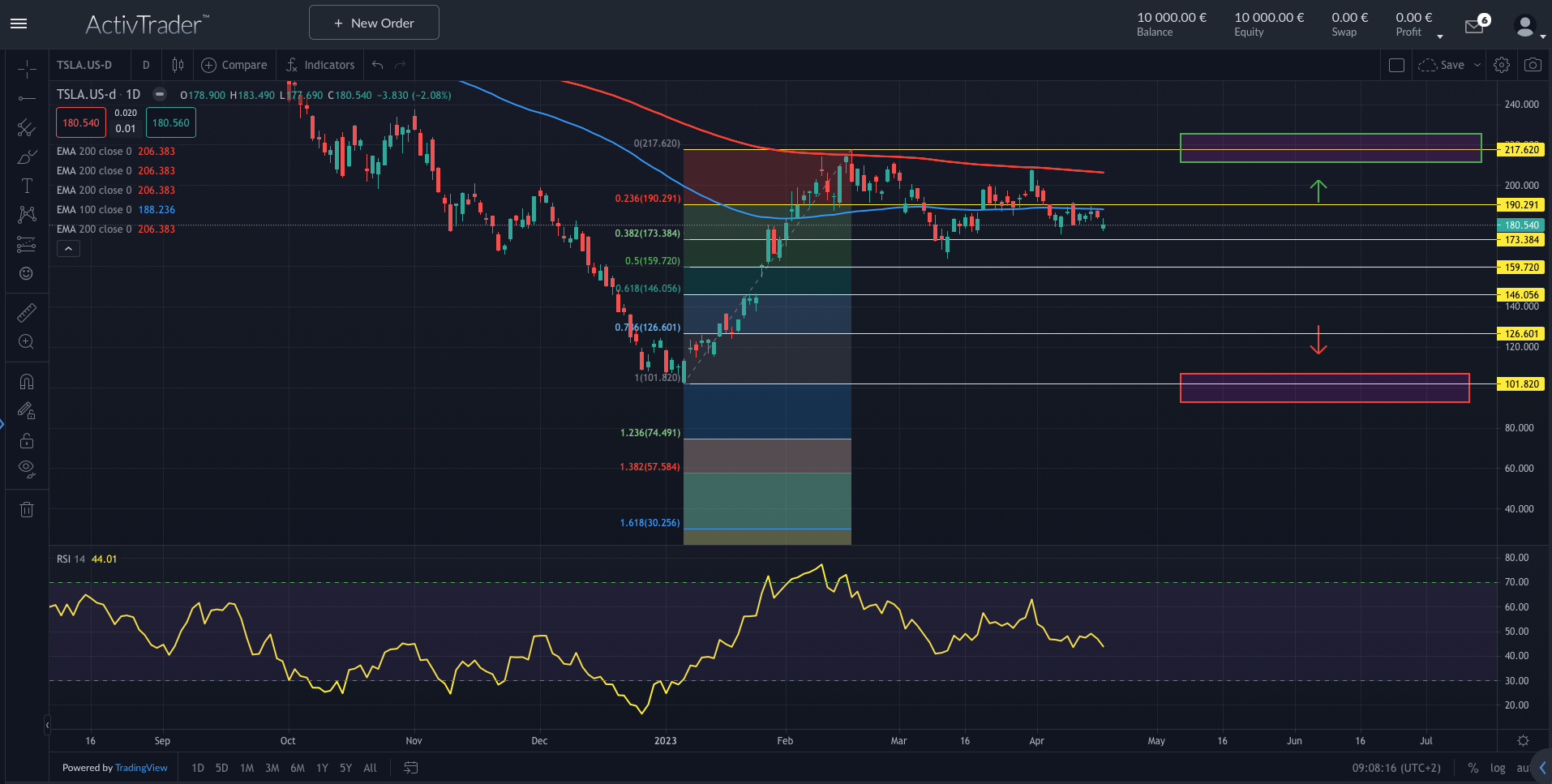Select the 3M time range

tap(272, 768)
